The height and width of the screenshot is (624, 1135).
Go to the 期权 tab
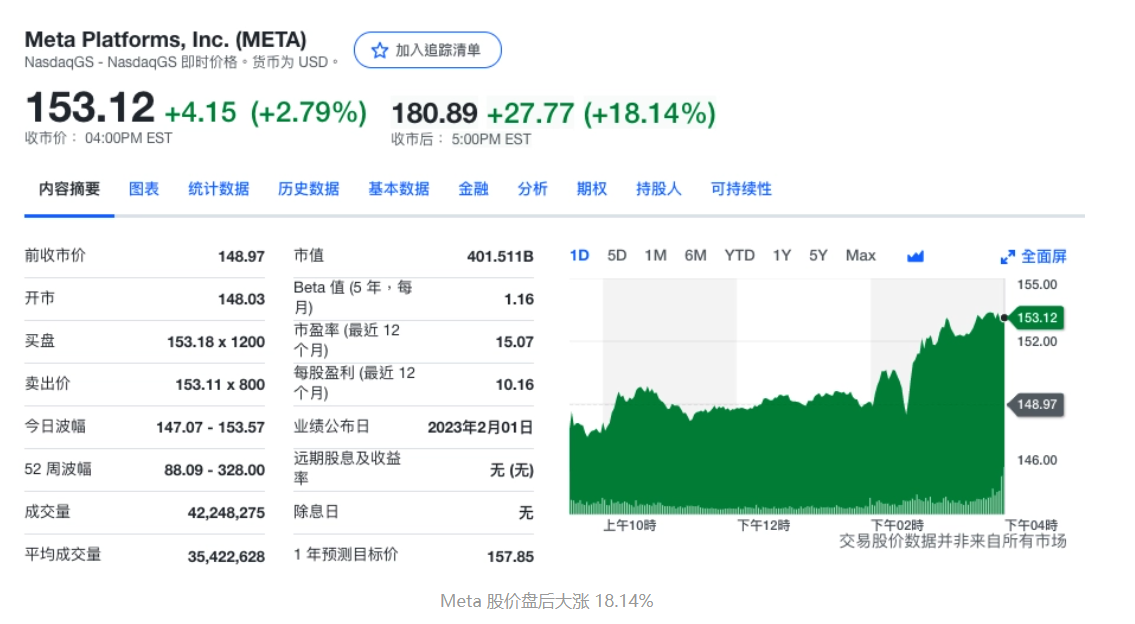[x=591, y=189]
